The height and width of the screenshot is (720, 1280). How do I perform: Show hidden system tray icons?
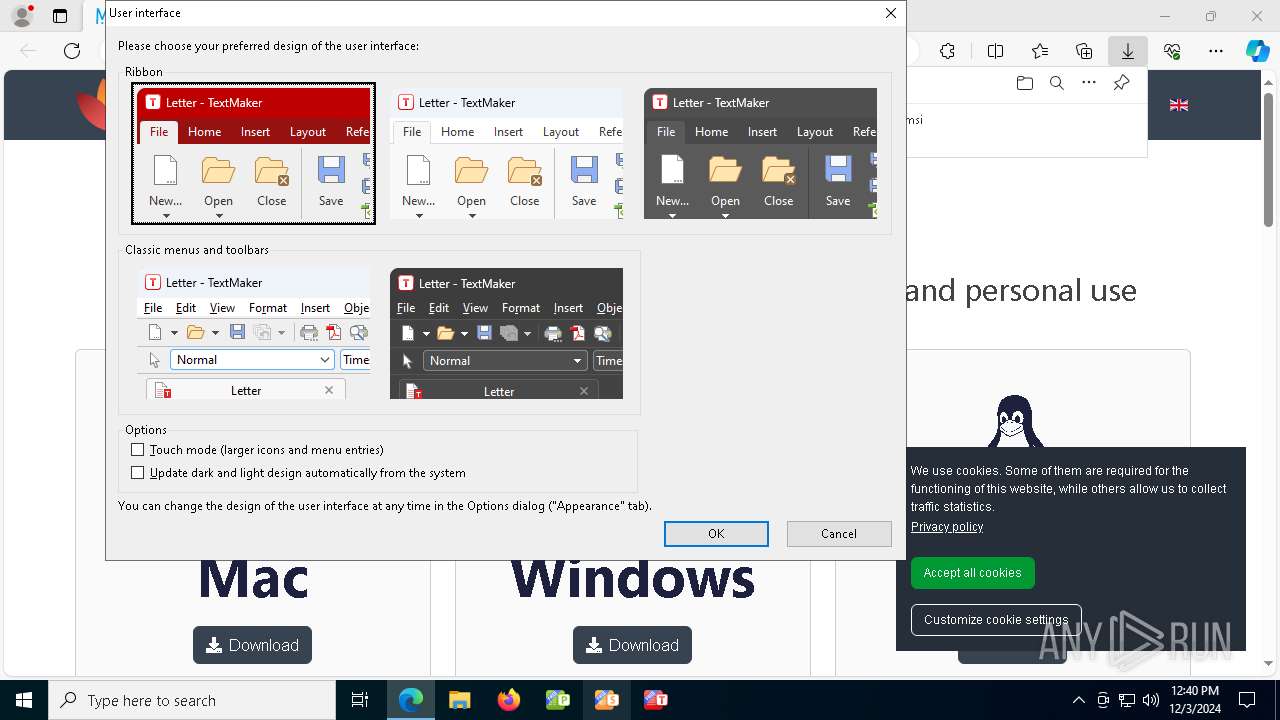1078,700
